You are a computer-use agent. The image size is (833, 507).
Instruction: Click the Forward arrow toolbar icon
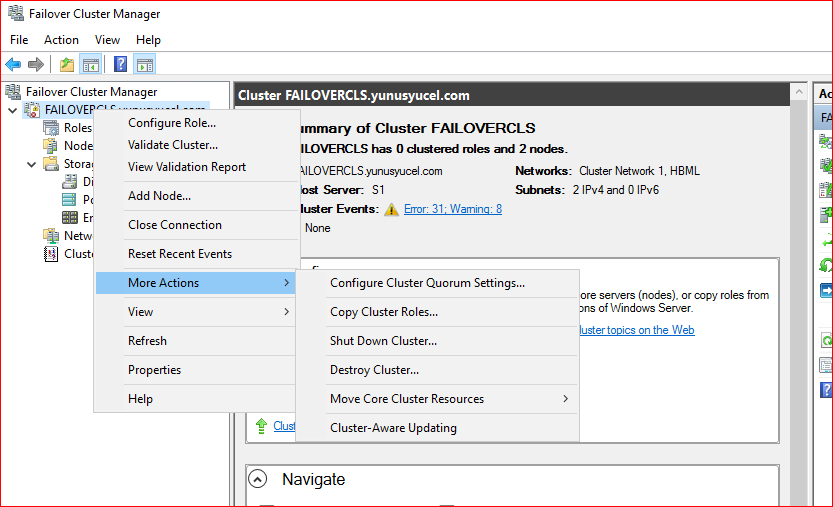coord(36,65)
